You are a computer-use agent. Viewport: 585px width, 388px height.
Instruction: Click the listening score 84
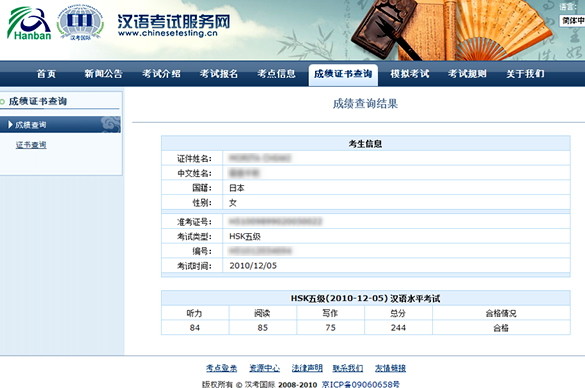tap(194, 328)
